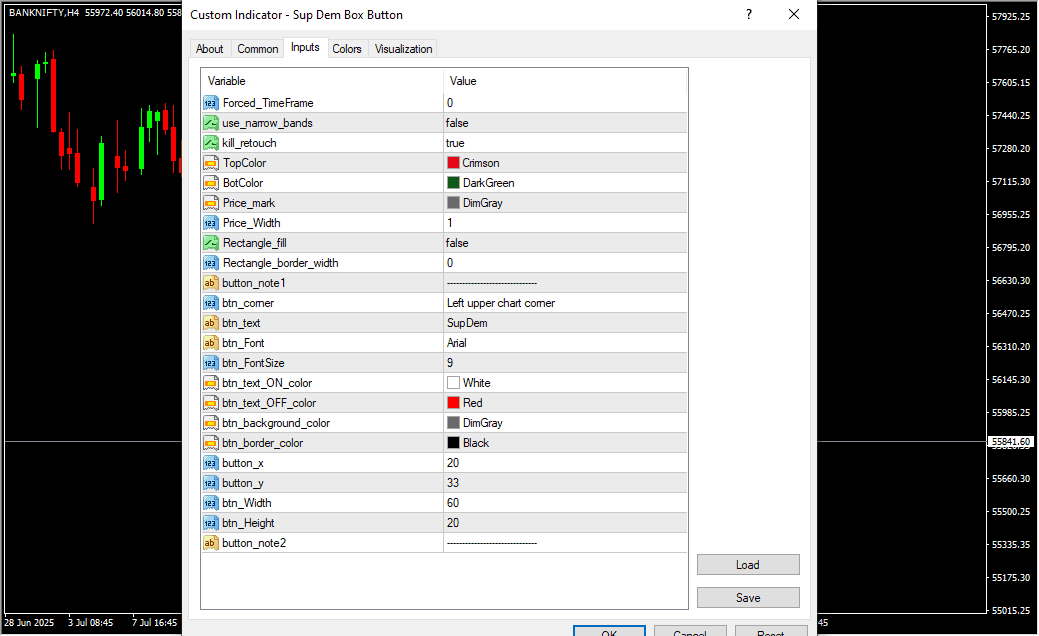
Task: Click the Load button
Action: point(748,565)
